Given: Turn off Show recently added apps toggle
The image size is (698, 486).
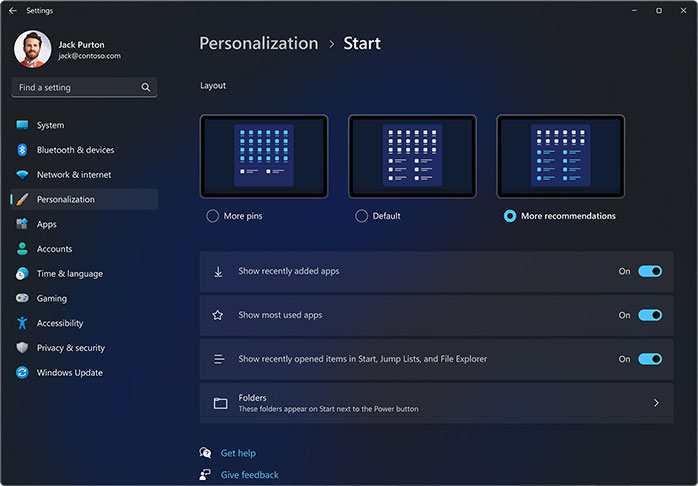Looking at the screenshot, I should click(650, 271).
